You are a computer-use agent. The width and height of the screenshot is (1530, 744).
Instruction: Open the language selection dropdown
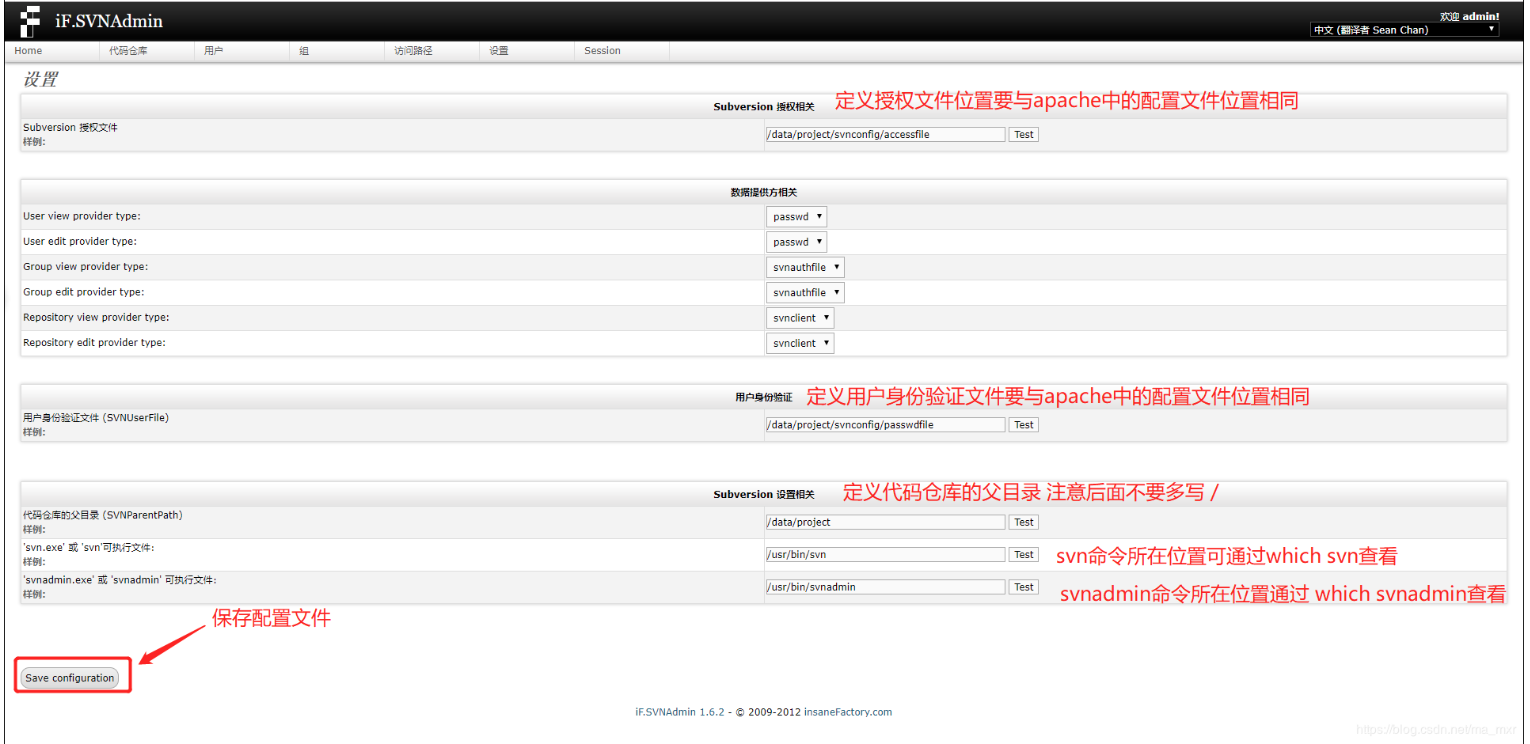click(x=1404, y=29)
